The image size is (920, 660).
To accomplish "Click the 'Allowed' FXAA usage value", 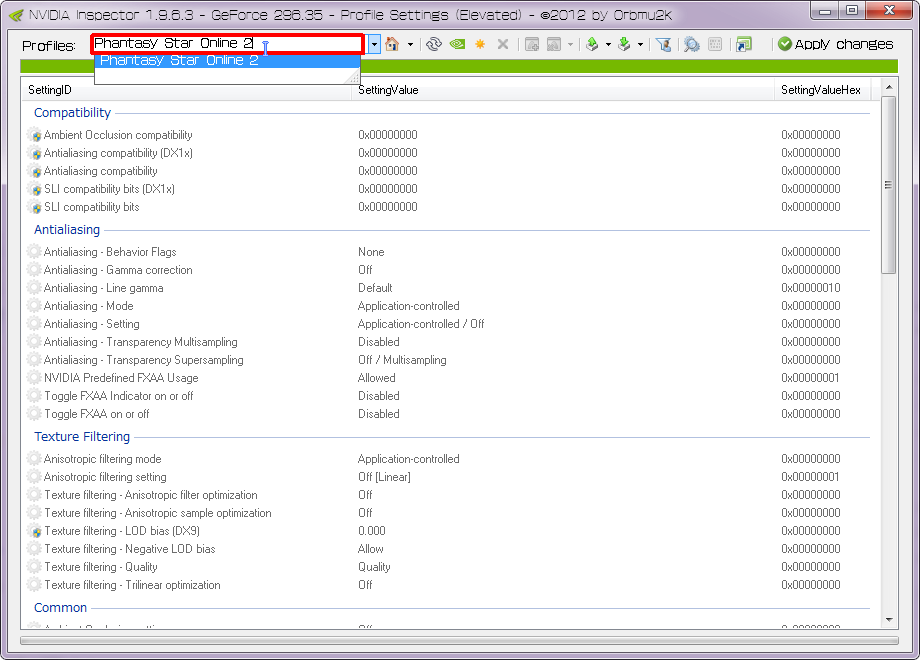I will (x=377, y=378).
